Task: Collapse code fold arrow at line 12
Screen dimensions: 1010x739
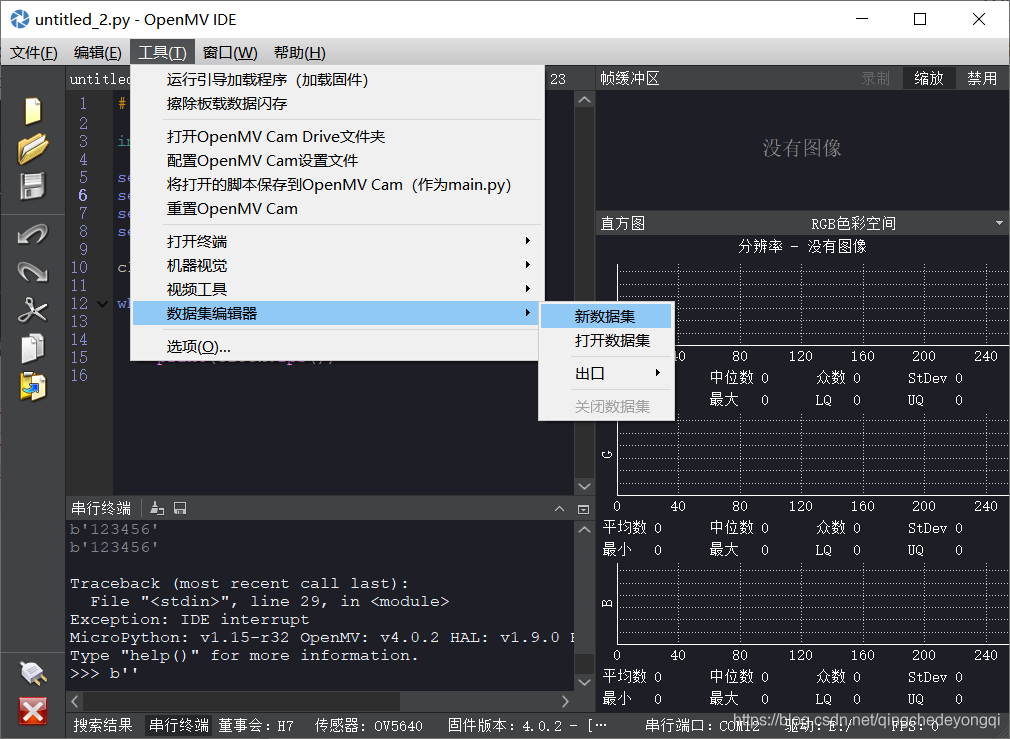Action: click(x=102, y=303)
